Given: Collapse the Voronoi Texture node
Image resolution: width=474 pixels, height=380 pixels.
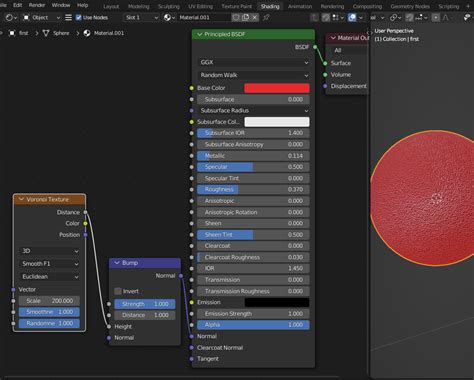Looking at the screenshot, I should pos(21,199).
